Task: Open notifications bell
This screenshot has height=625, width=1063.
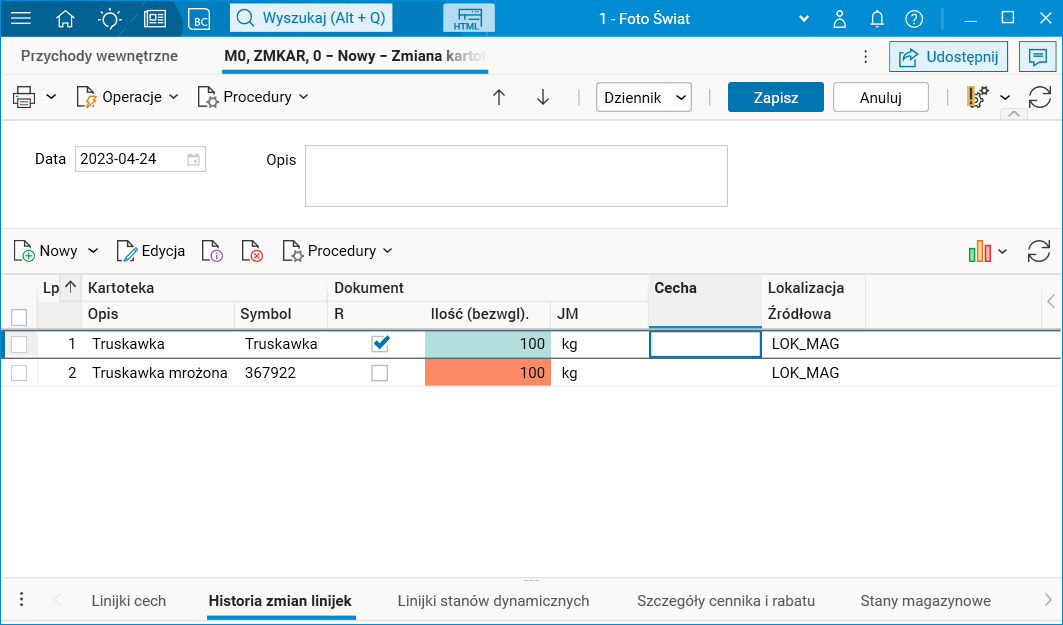Action: (877, 18)
